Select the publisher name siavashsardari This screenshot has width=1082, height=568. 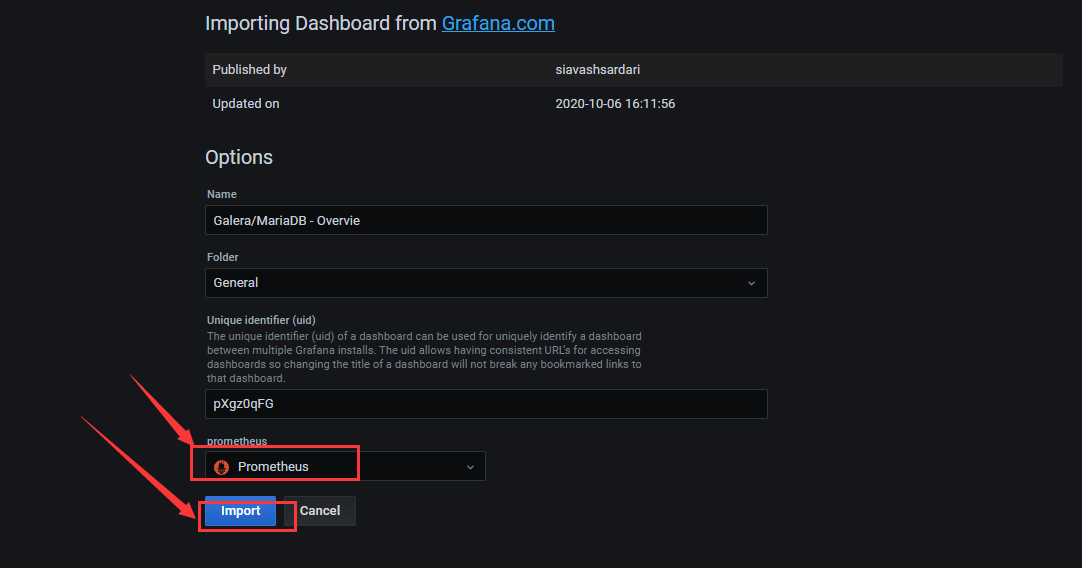(x=598, y=70)
